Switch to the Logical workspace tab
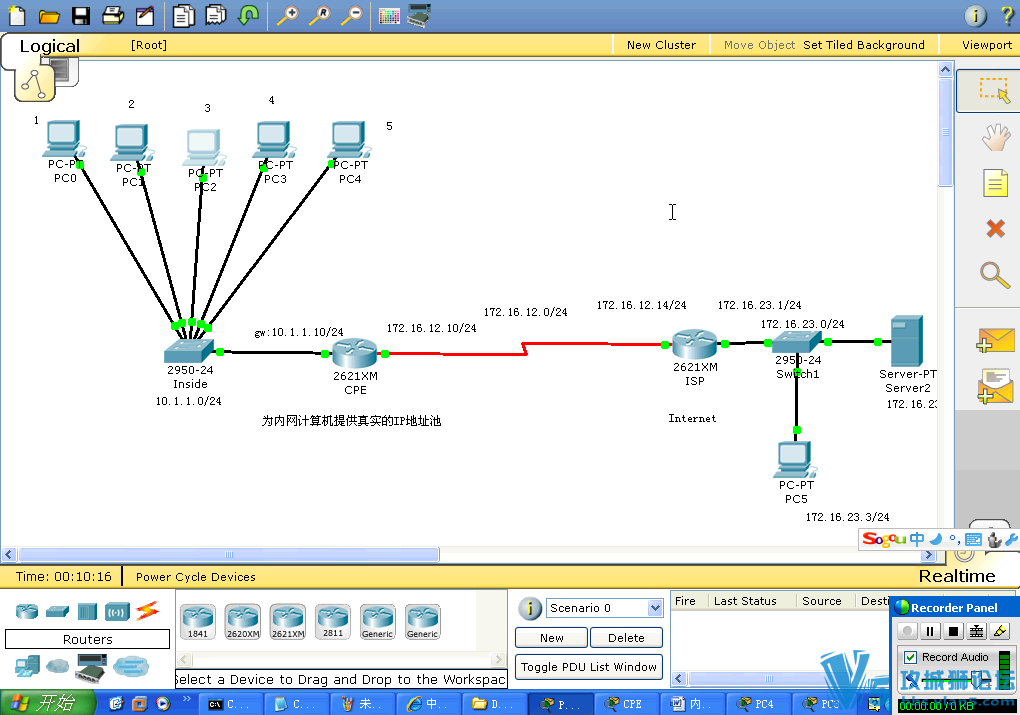The height and width of the screenshot is (715, 1020). (x=49, y=46)
